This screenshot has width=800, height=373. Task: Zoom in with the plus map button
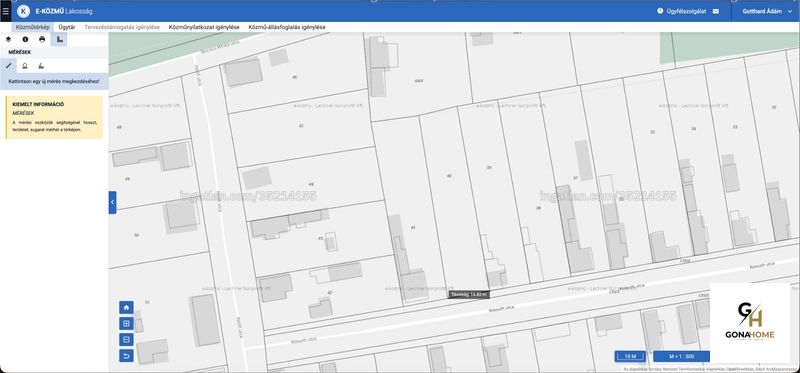(126, 324)
